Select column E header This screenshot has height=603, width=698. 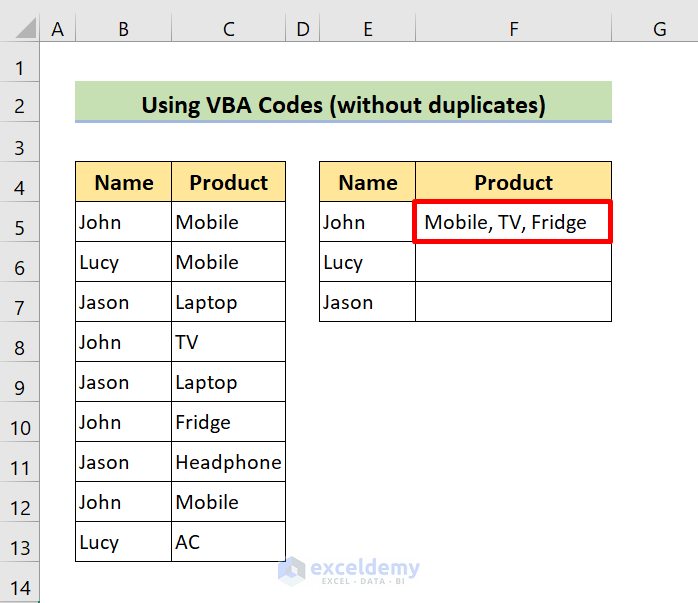tap(368, 29)
